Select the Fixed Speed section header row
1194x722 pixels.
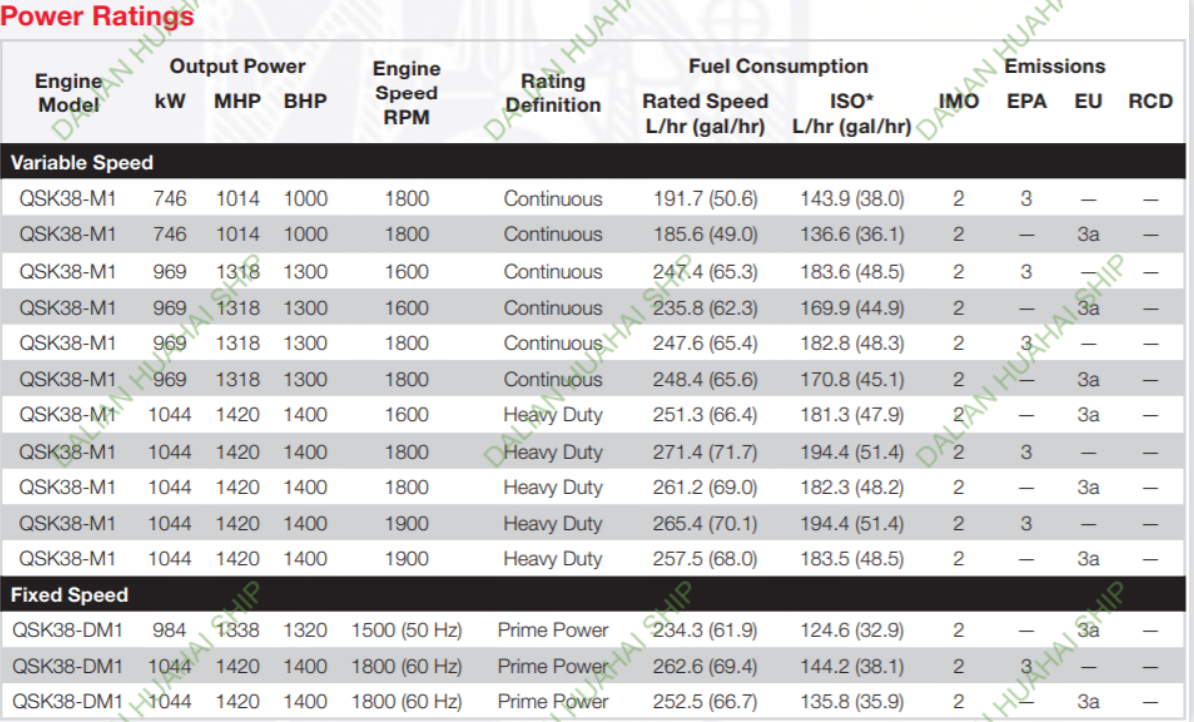[70, 595]
